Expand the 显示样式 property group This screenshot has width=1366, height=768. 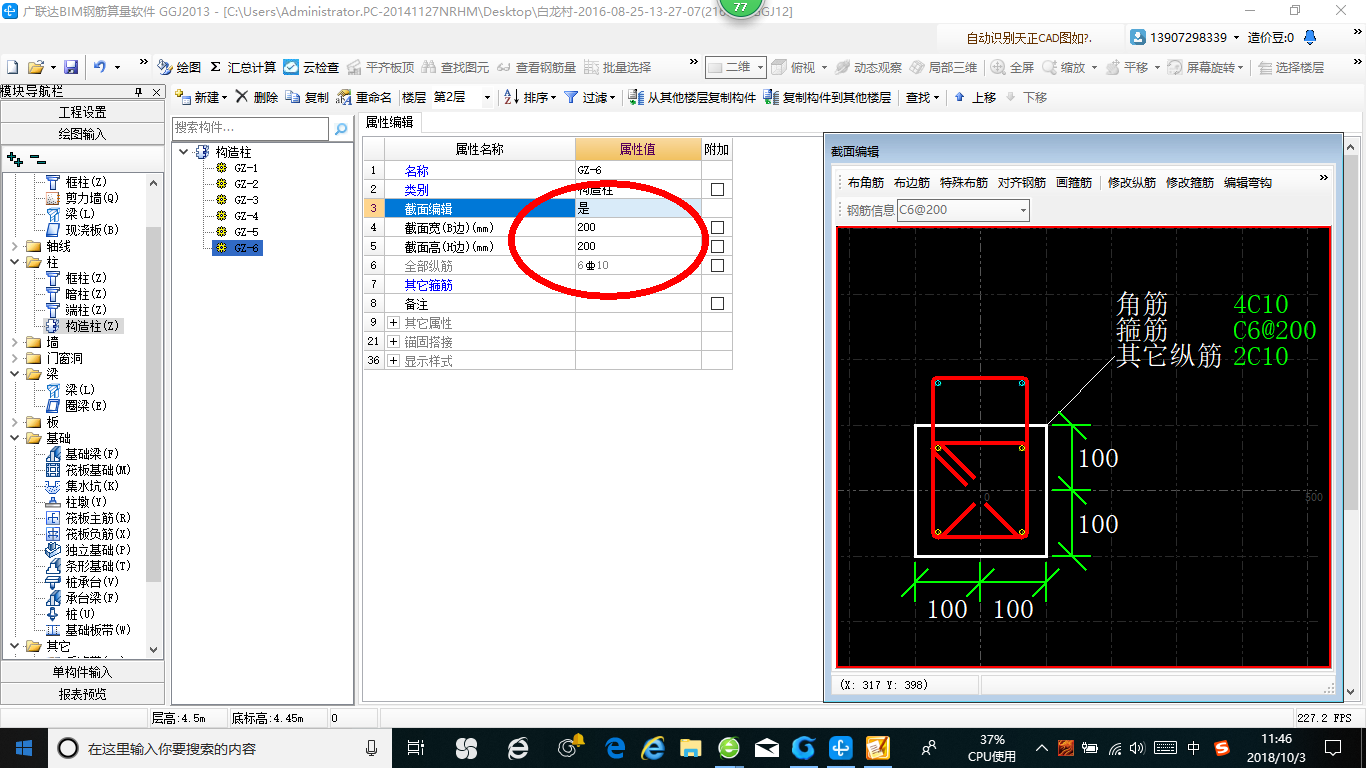(393, 361)
